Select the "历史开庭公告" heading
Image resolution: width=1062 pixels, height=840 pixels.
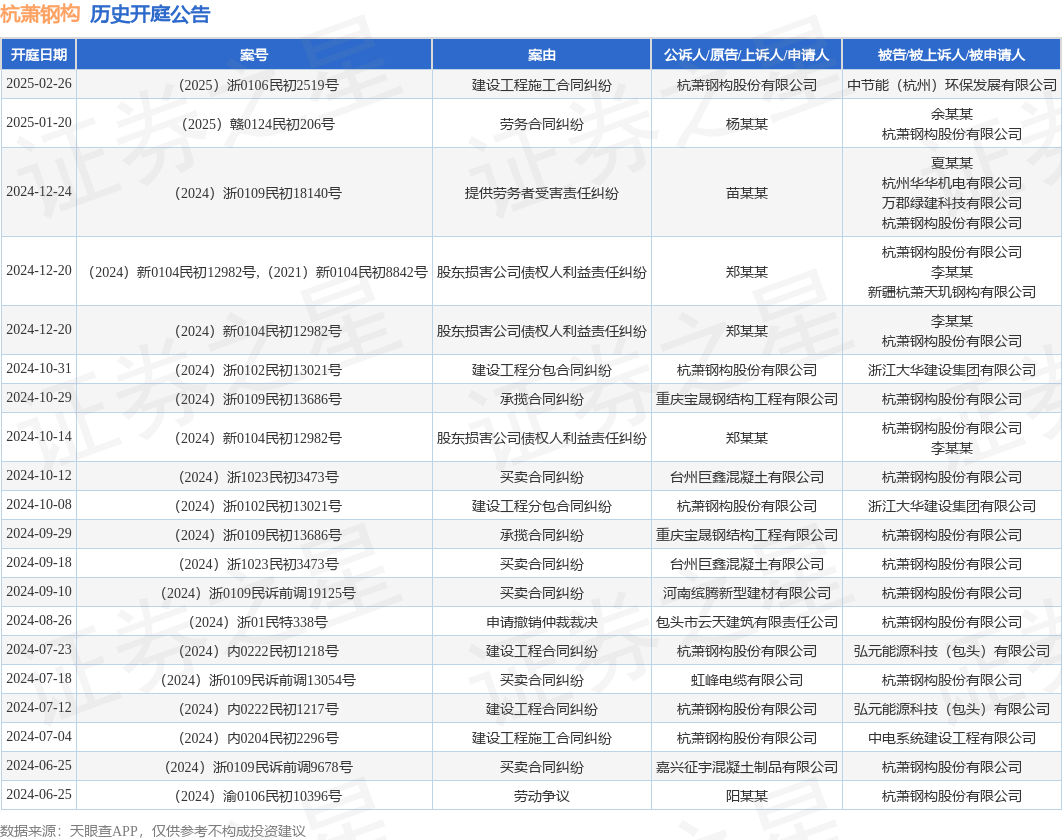click(150, 14)
